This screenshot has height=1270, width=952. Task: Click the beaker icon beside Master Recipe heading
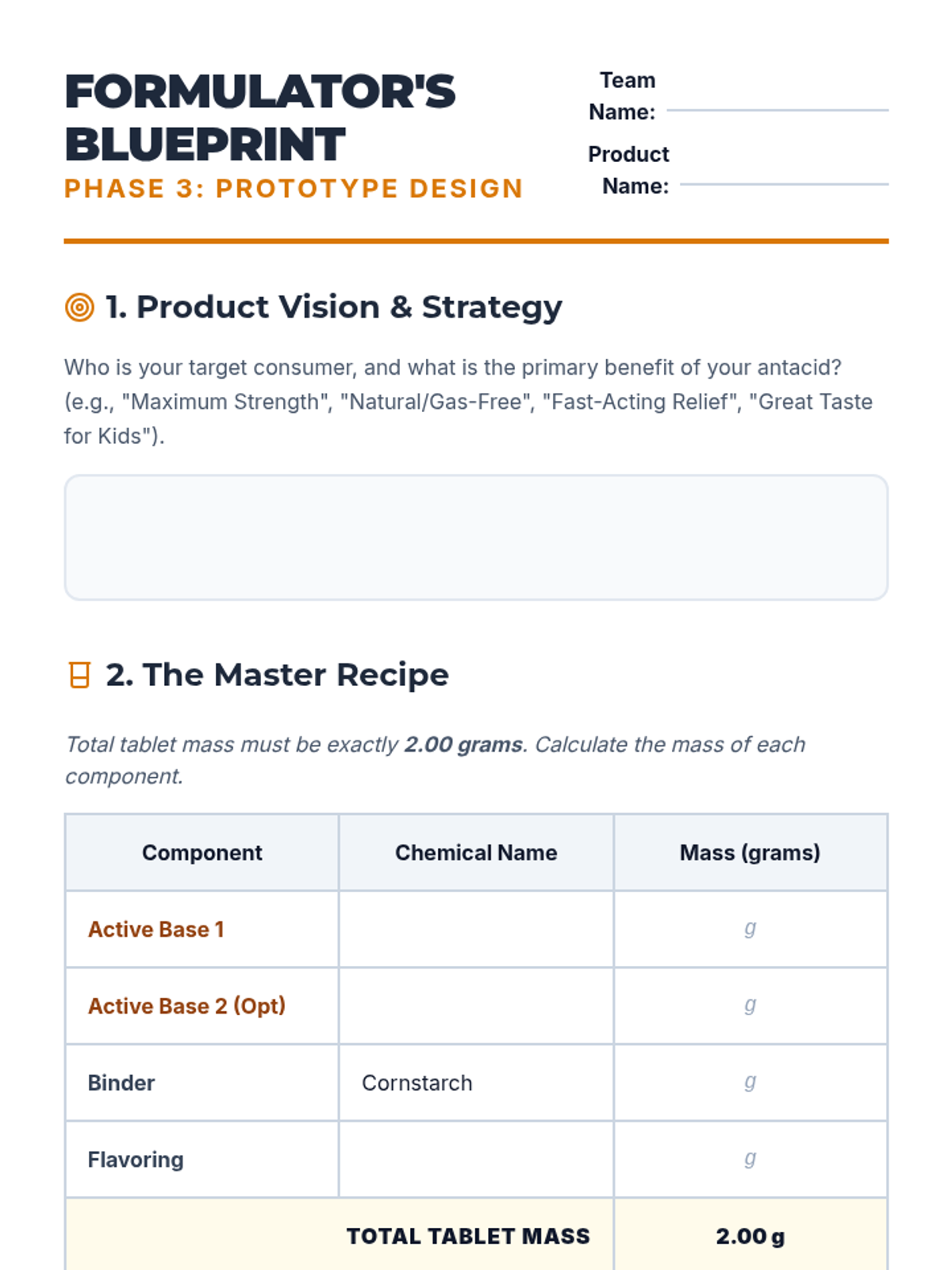pos(79,675)
